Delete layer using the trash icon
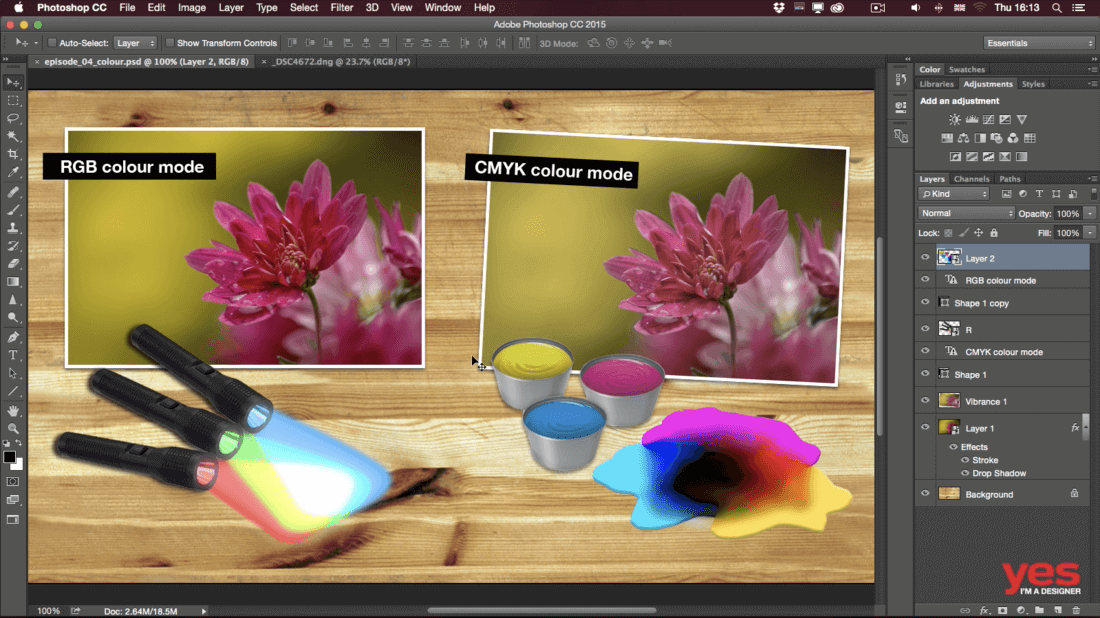Viewport: 1100px width, 618px height. (1076, 609)
